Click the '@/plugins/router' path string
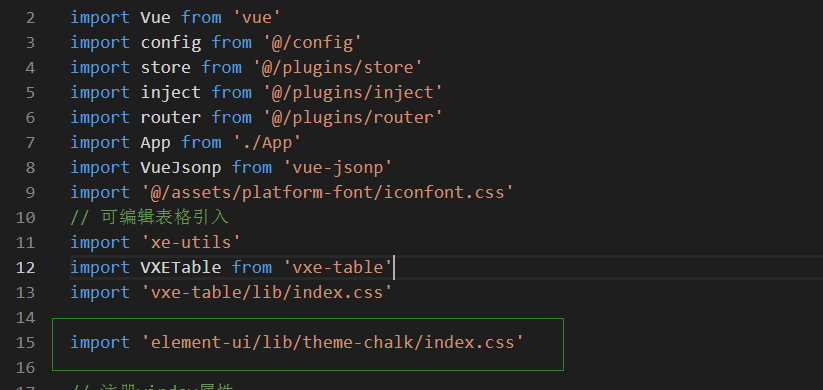This screenshot has width=823, height=390. tap(353, 118)
